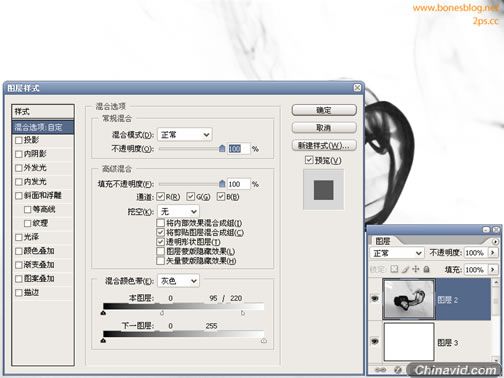The image size is (504, 378).
Task: Click Layers panel 不透明度 100% field
Action: pos(475,253)
